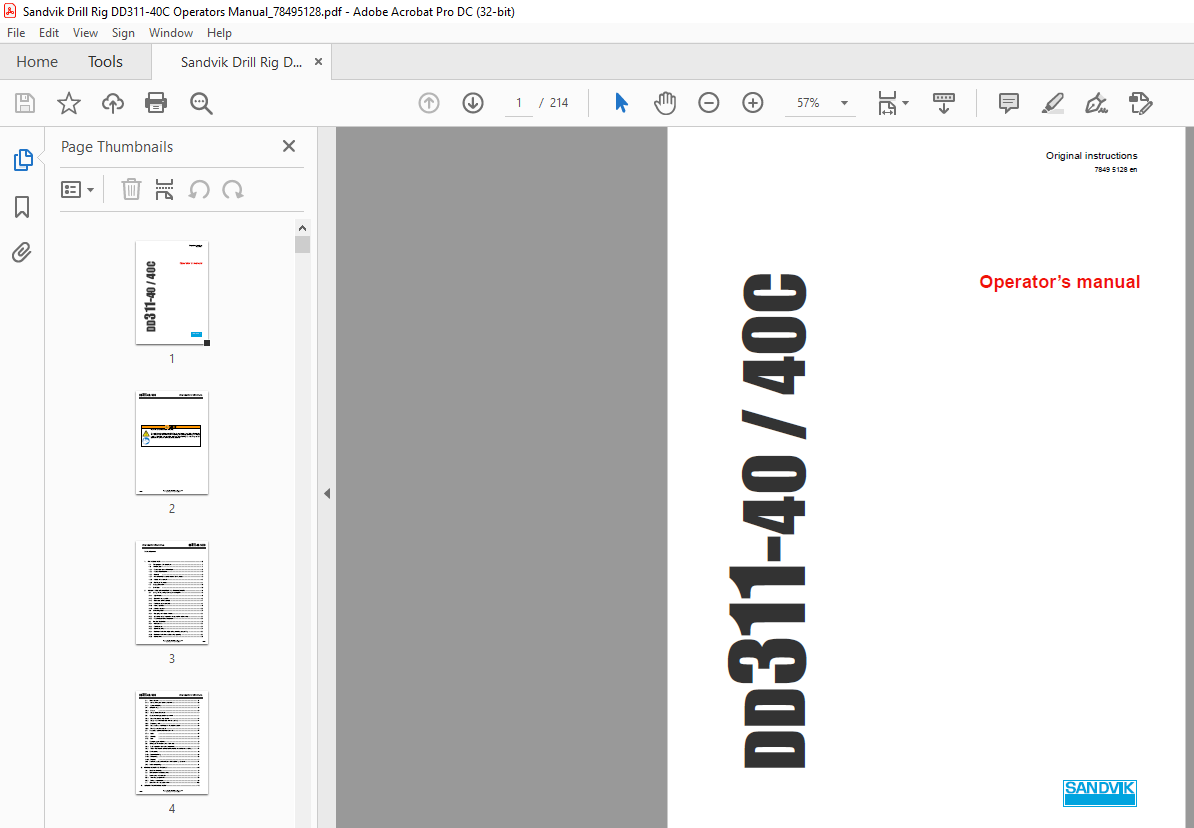1194x828 pixels.
Task: Go to next page arrow
Action: [x=473, y=103]
